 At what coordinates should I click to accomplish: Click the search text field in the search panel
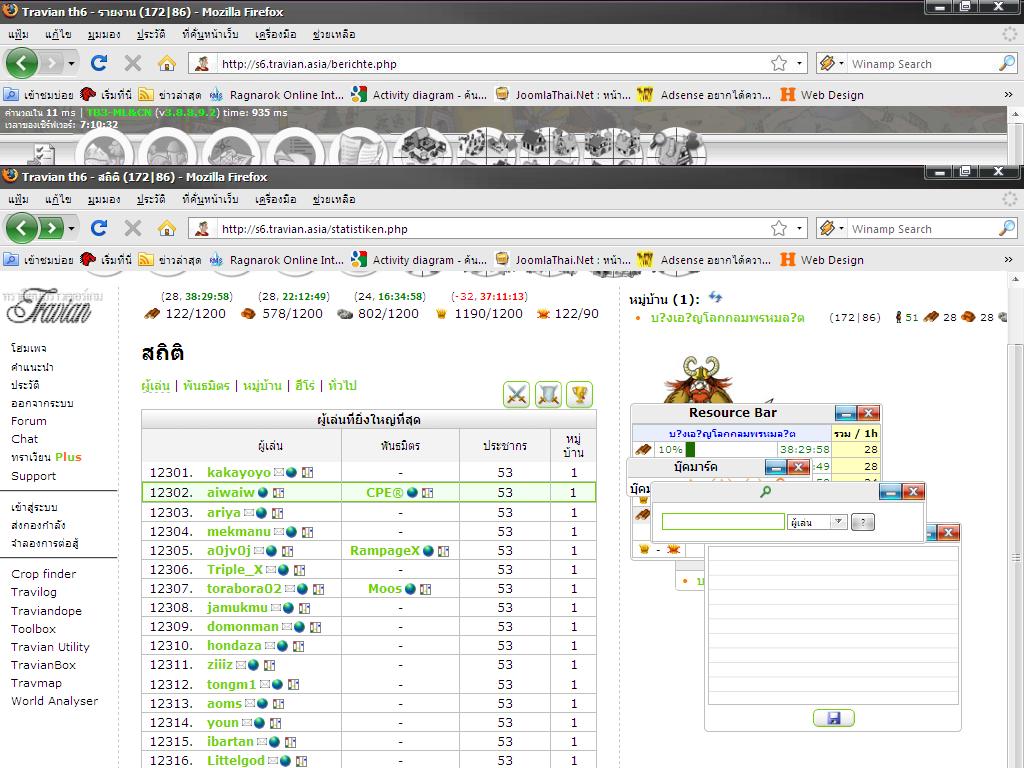pyautogui.click(x=723, y=521)
